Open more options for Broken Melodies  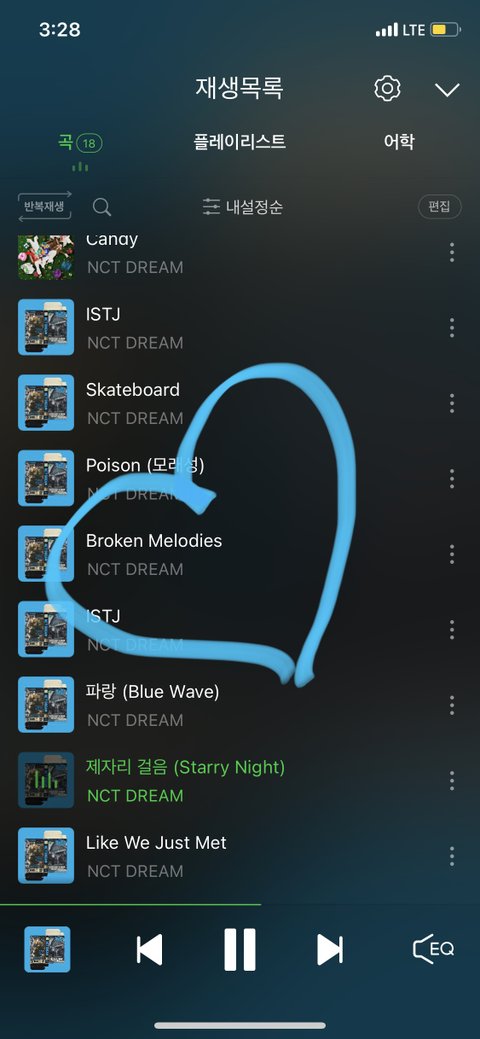[451, 554]
